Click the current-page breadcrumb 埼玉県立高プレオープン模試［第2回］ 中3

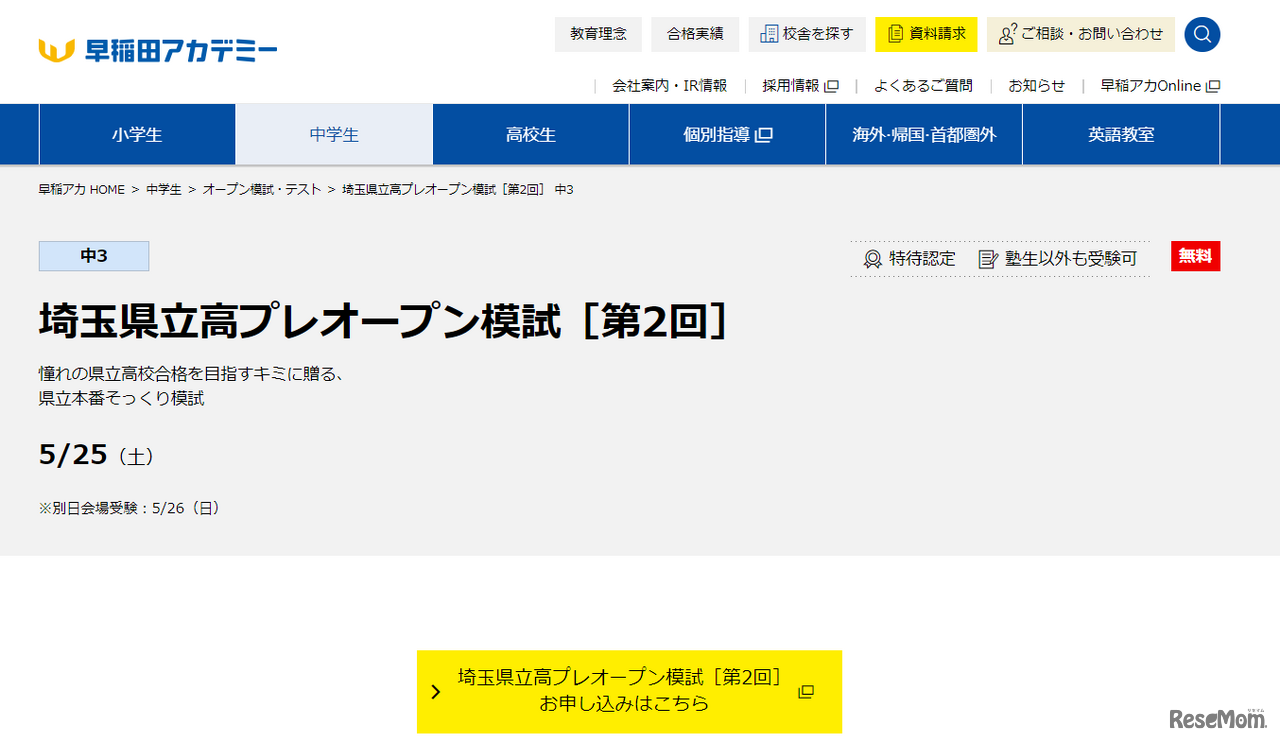point(458,190)
